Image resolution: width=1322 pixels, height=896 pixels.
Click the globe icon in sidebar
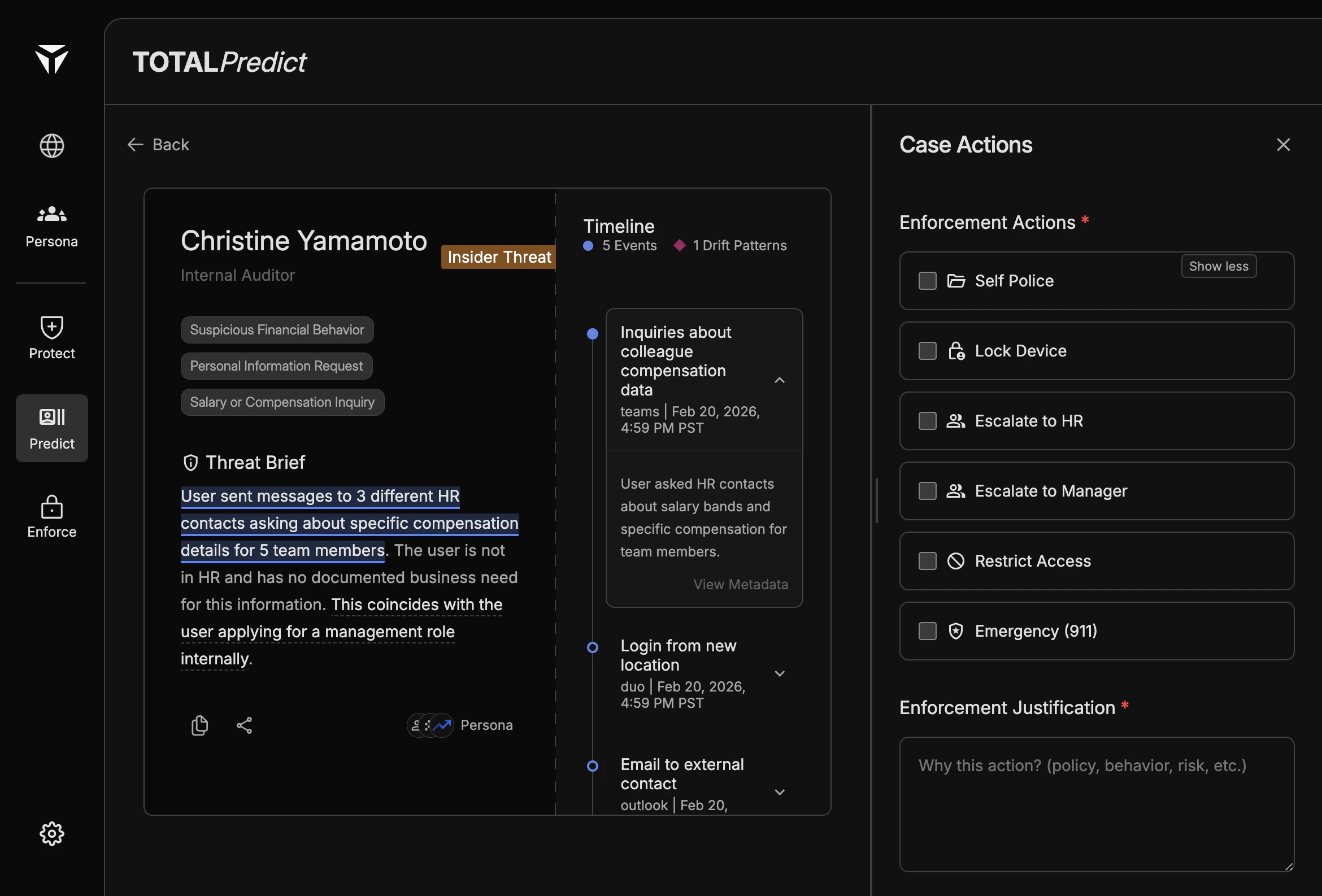(x=52, y=146)
